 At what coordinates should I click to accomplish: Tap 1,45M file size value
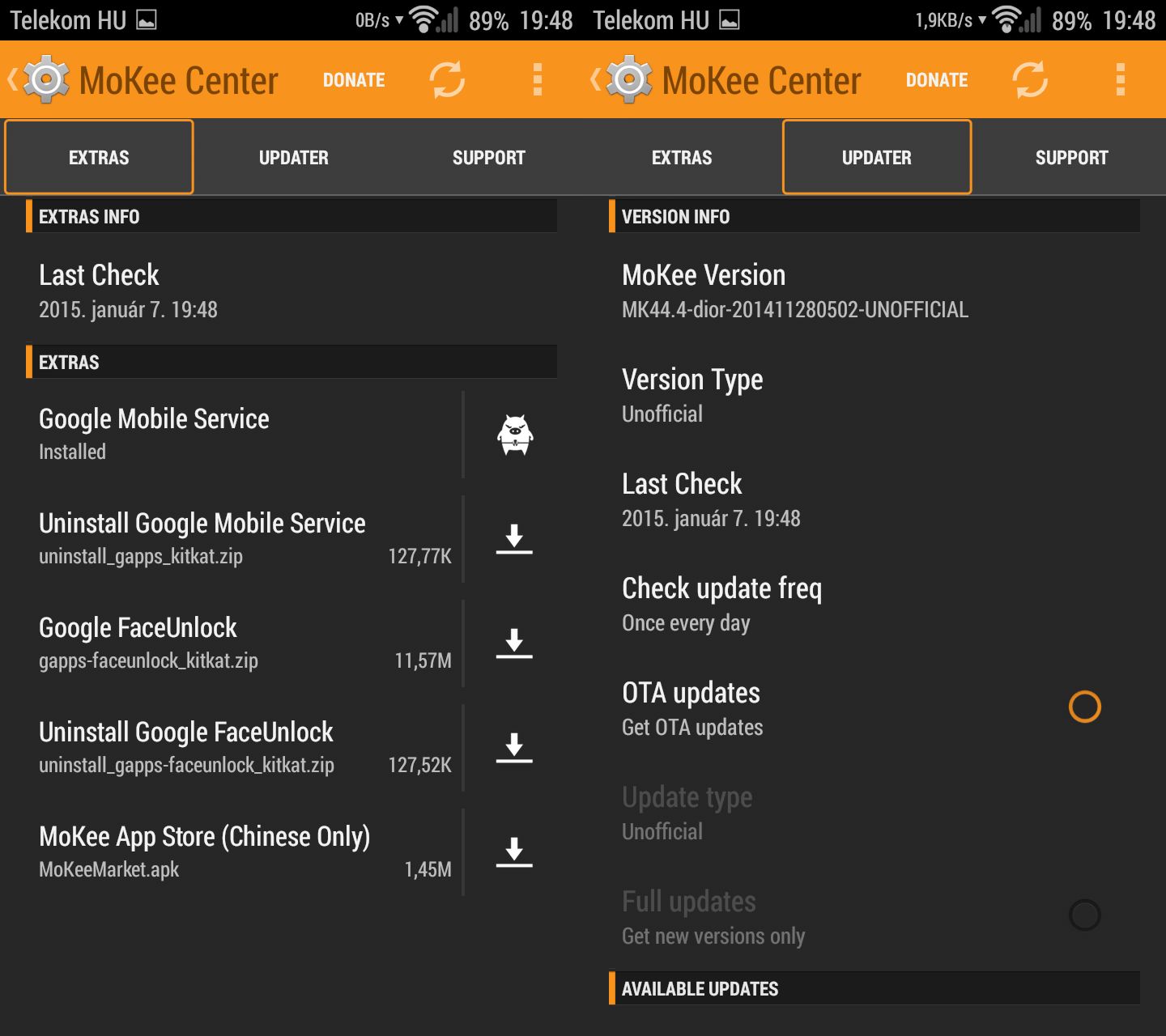click(x=428, y=869)
